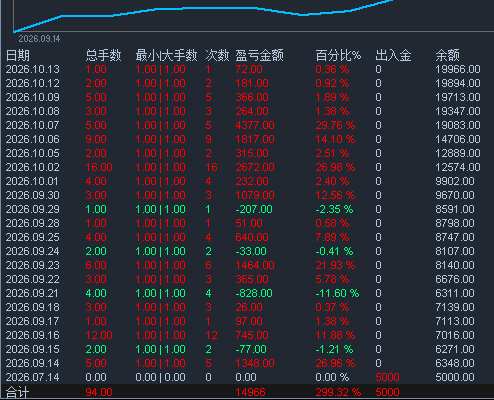Click percentage -1.21 %
The width and height of the screenshot is (494, 400).
[334, 349]
